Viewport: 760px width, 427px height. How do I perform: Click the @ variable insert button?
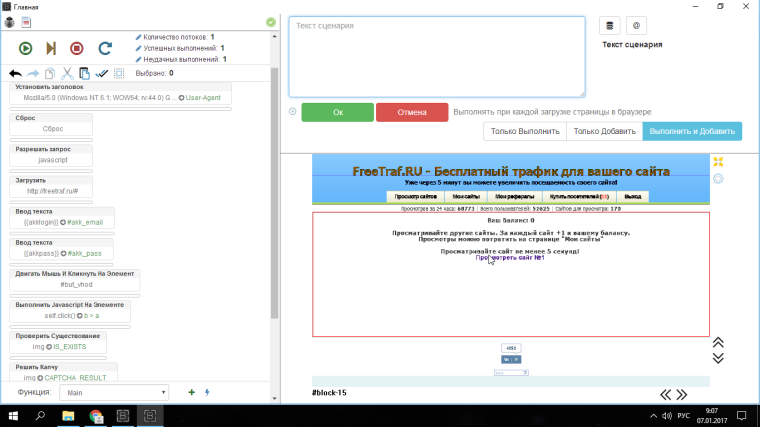637,25
